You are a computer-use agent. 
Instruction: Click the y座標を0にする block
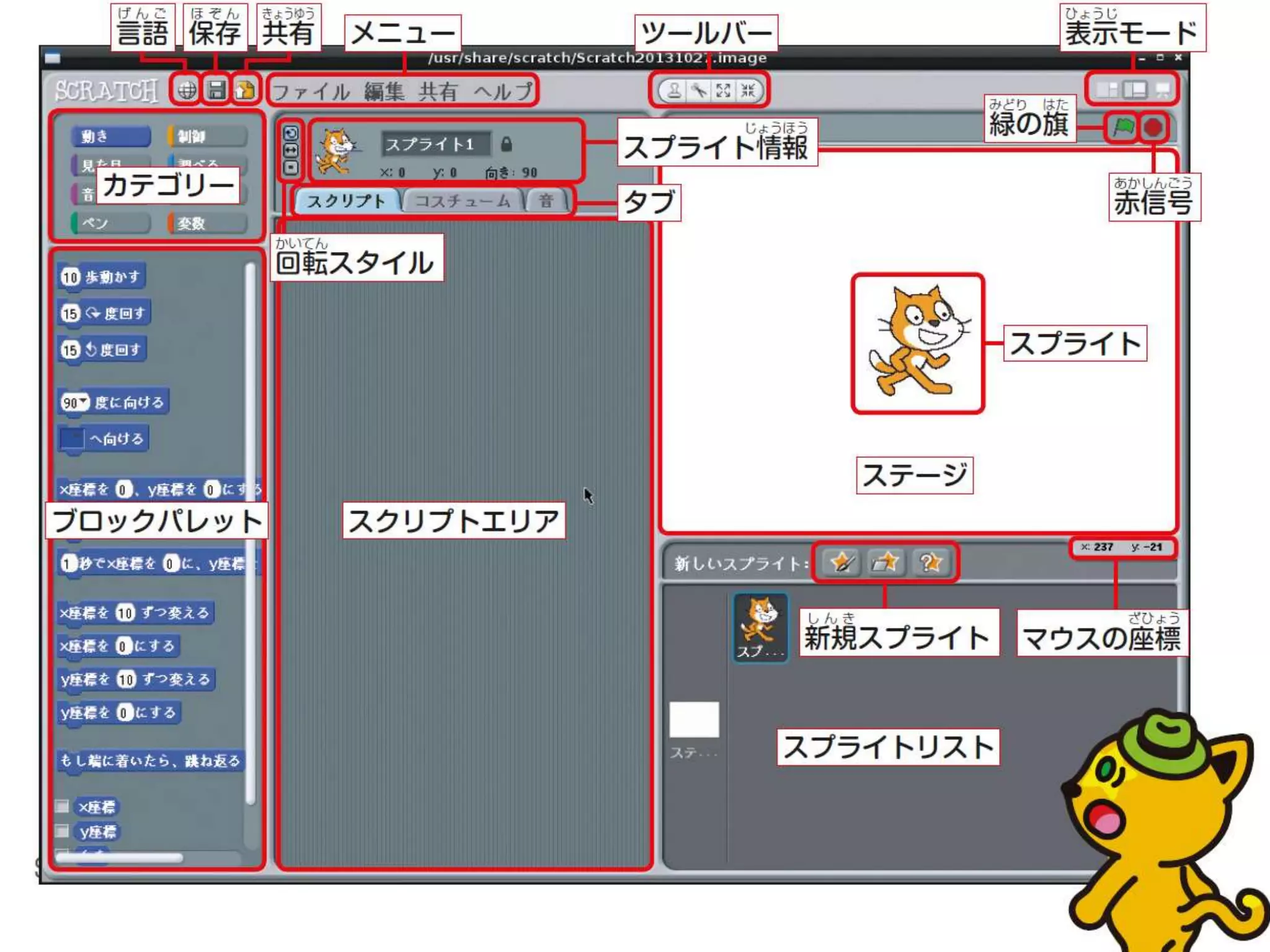[119, 713]
